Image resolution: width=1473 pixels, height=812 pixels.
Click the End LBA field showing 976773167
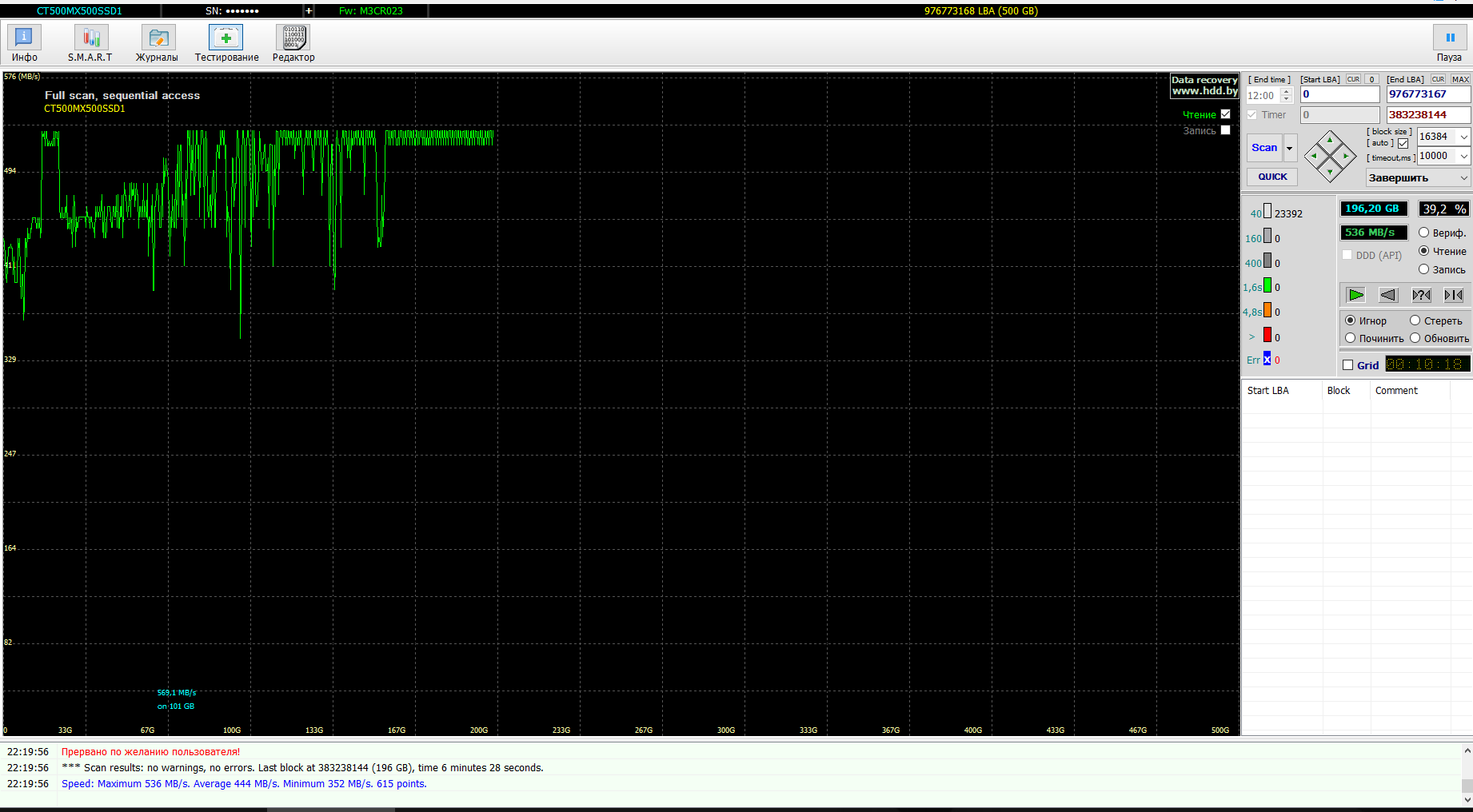(1428, 94)
